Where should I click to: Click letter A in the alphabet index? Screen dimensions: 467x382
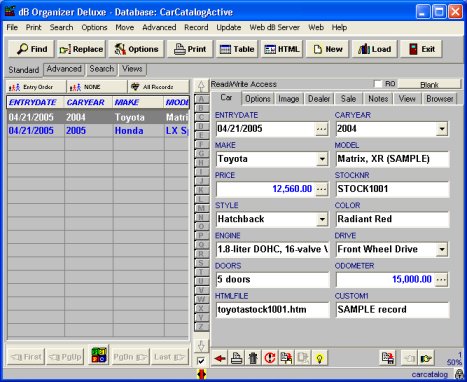pyautogui.click(x=201, y=99)
